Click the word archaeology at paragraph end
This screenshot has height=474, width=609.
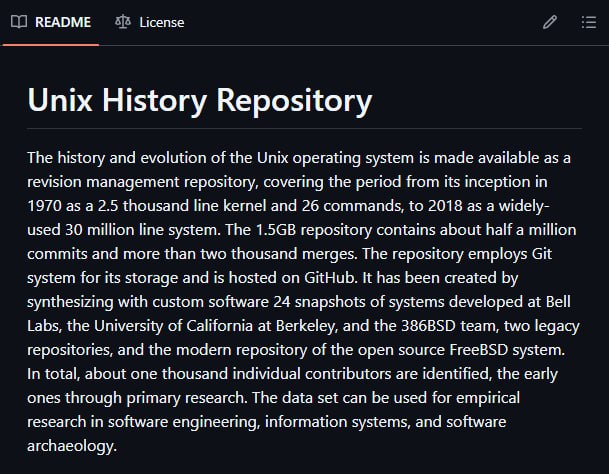point(72,447)
